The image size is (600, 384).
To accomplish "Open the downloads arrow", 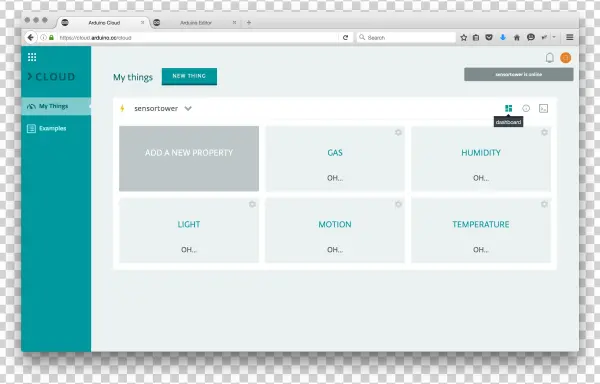I will [503, 37].
